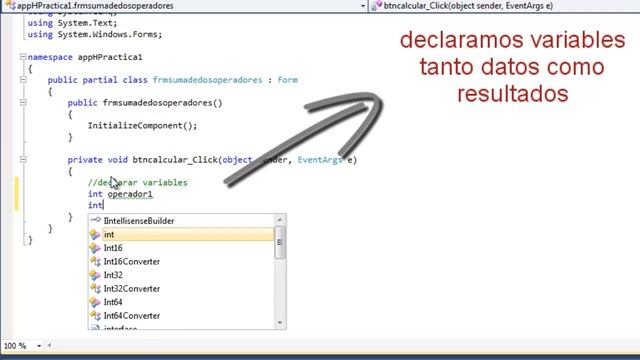Click the //declarar variables comment

[138, 182]
